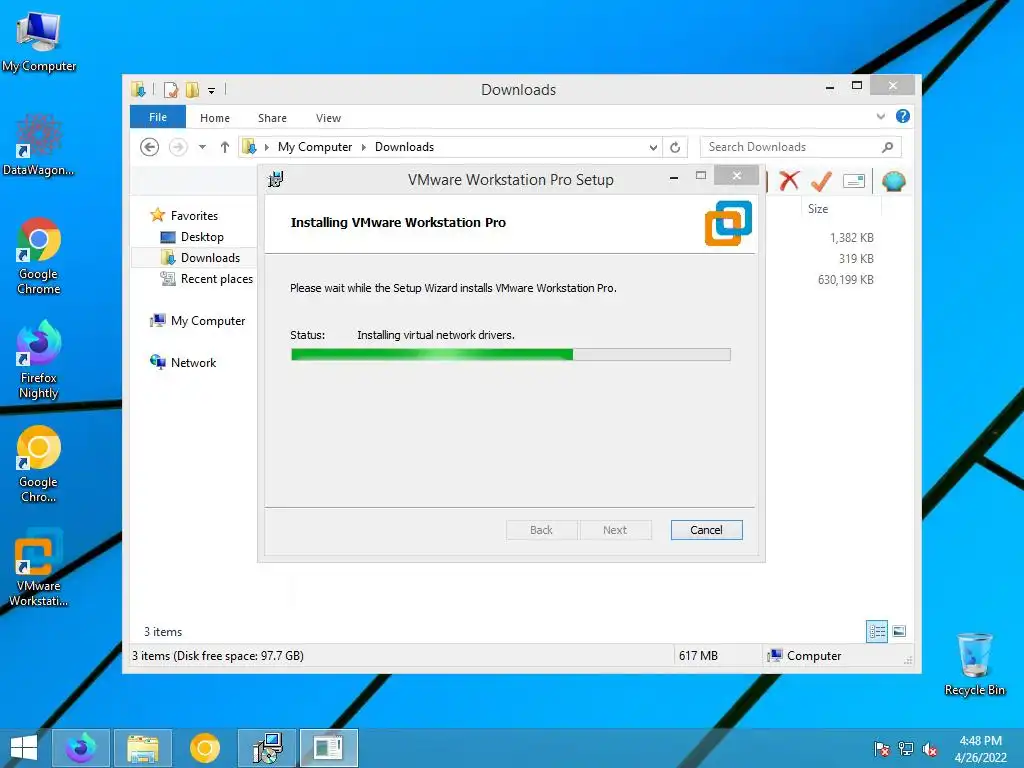This screenshot has height=768, width=1024.
Task: Switch to large icons view layout
Action: pyautogui.click(x=899, y=632)
